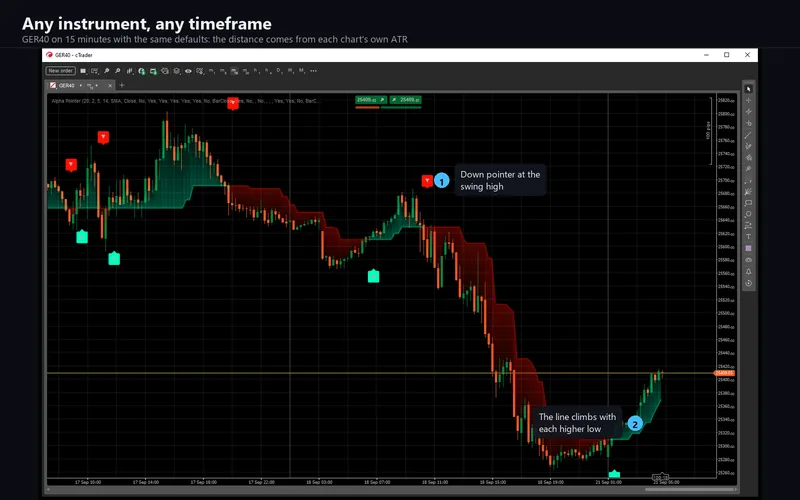Add a new chart tab with plus
Screen dimensions: 800x500
[x=121, y=85]
